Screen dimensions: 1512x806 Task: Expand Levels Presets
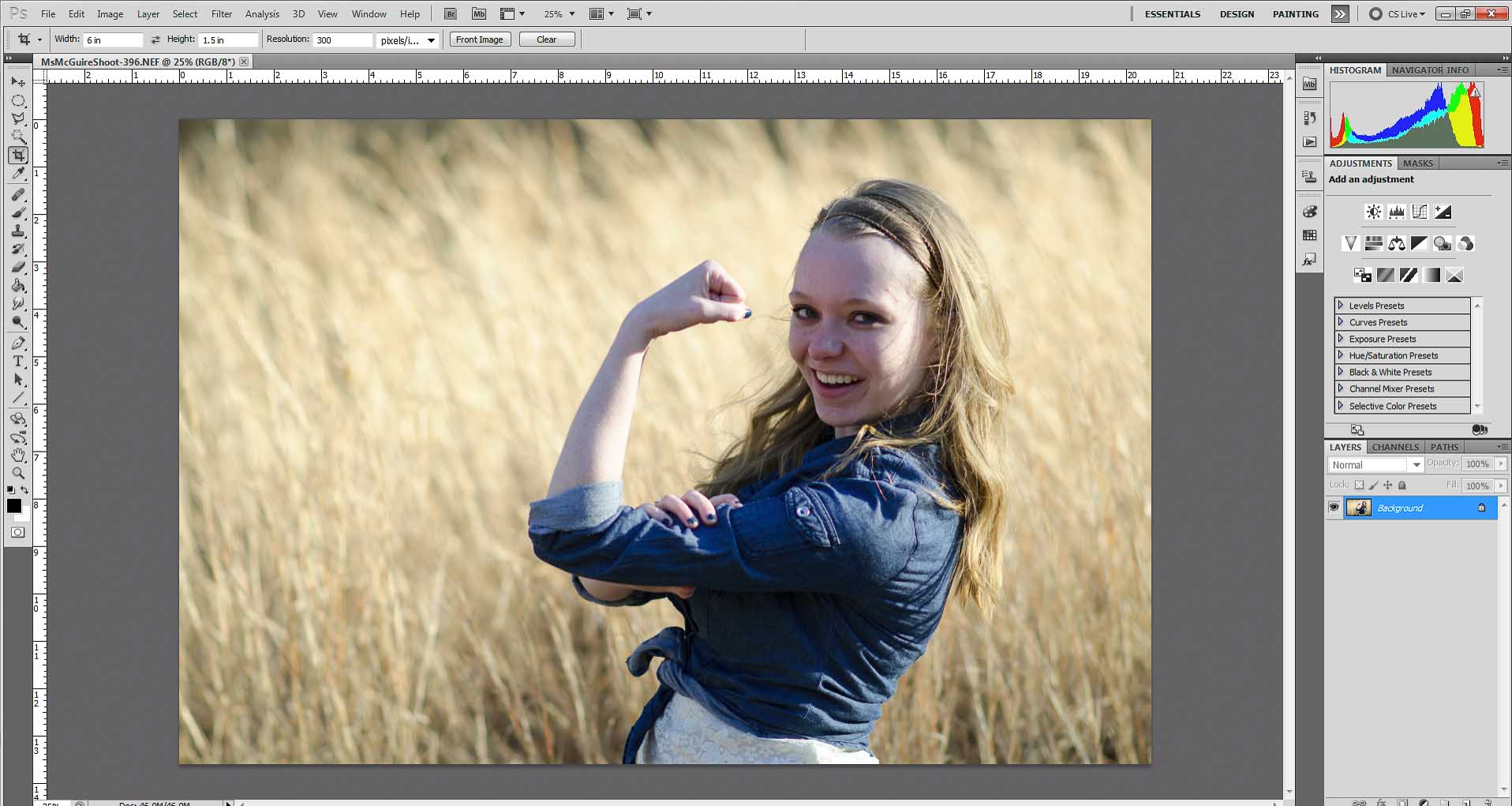[x=1340, y=306]
